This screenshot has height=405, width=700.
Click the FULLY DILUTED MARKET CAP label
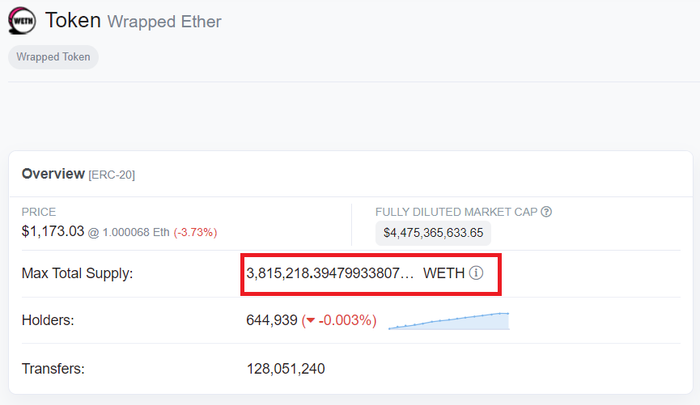pos(456,212)
